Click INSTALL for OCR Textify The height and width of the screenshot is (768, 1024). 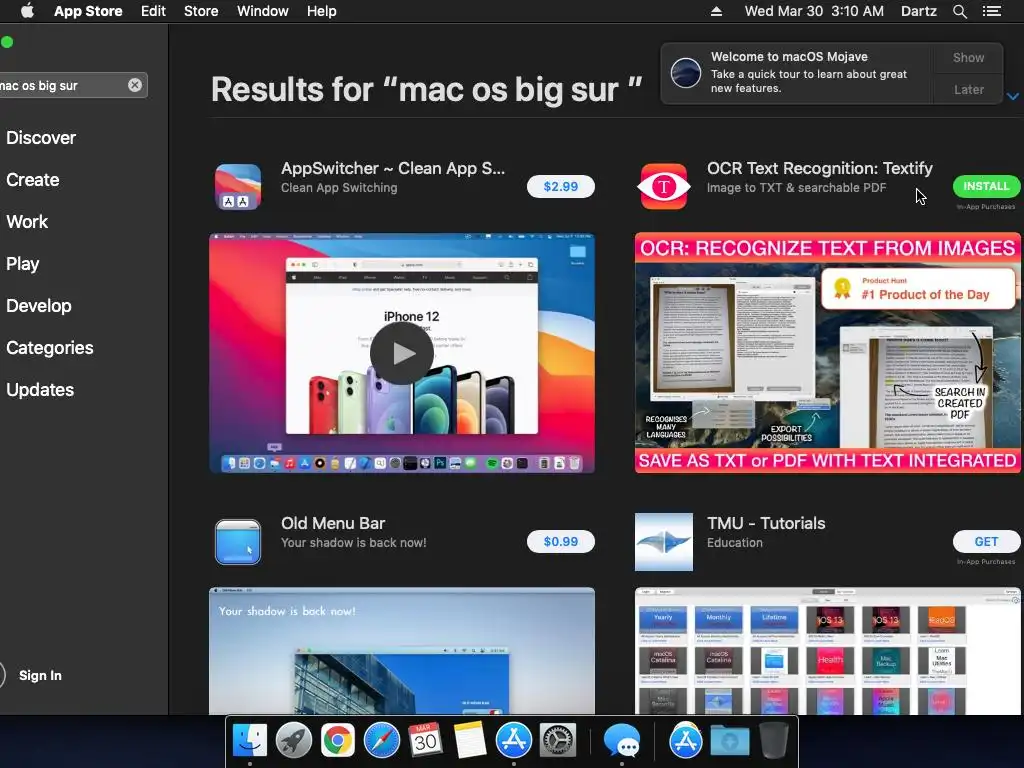(986, 186)
